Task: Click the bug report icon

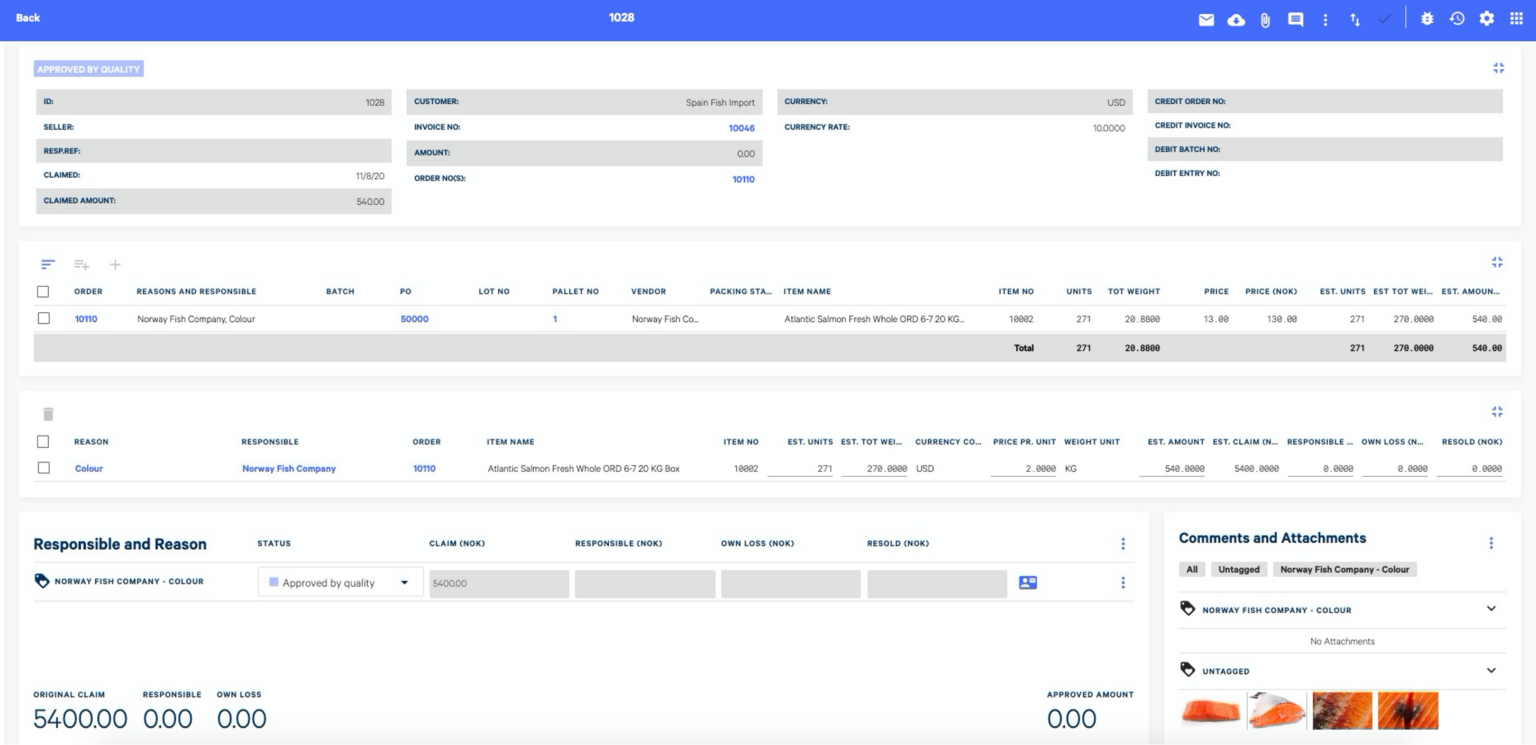Action: tap(1427, 19)
